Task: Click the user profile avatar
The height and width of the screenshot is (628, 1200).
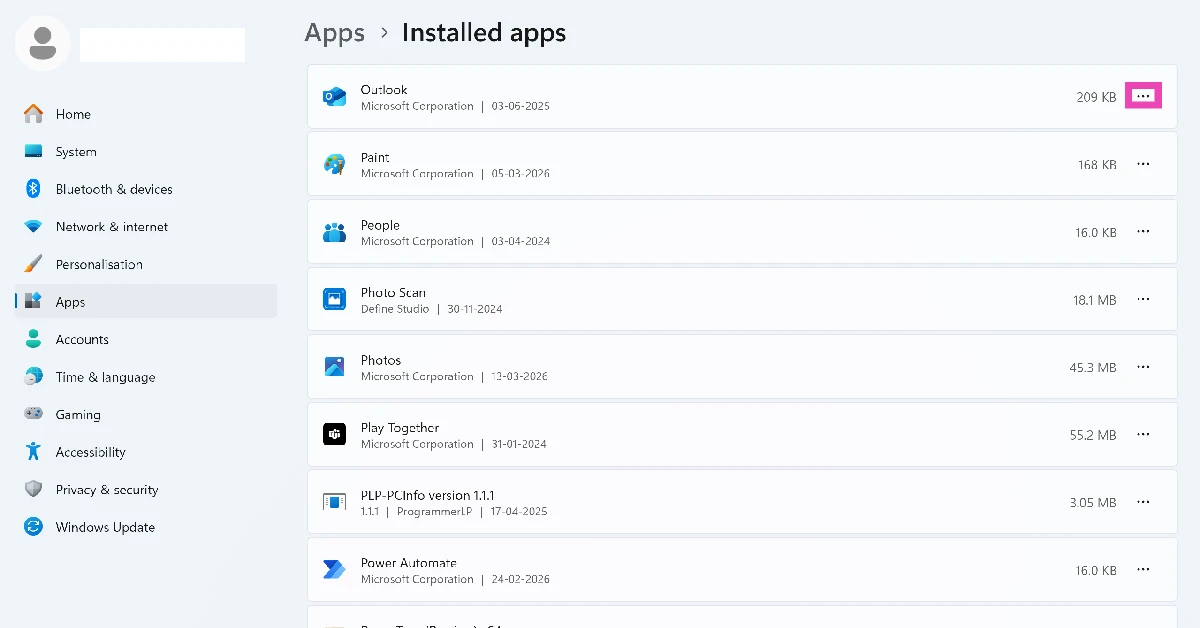Action: (x=43, y=43)
